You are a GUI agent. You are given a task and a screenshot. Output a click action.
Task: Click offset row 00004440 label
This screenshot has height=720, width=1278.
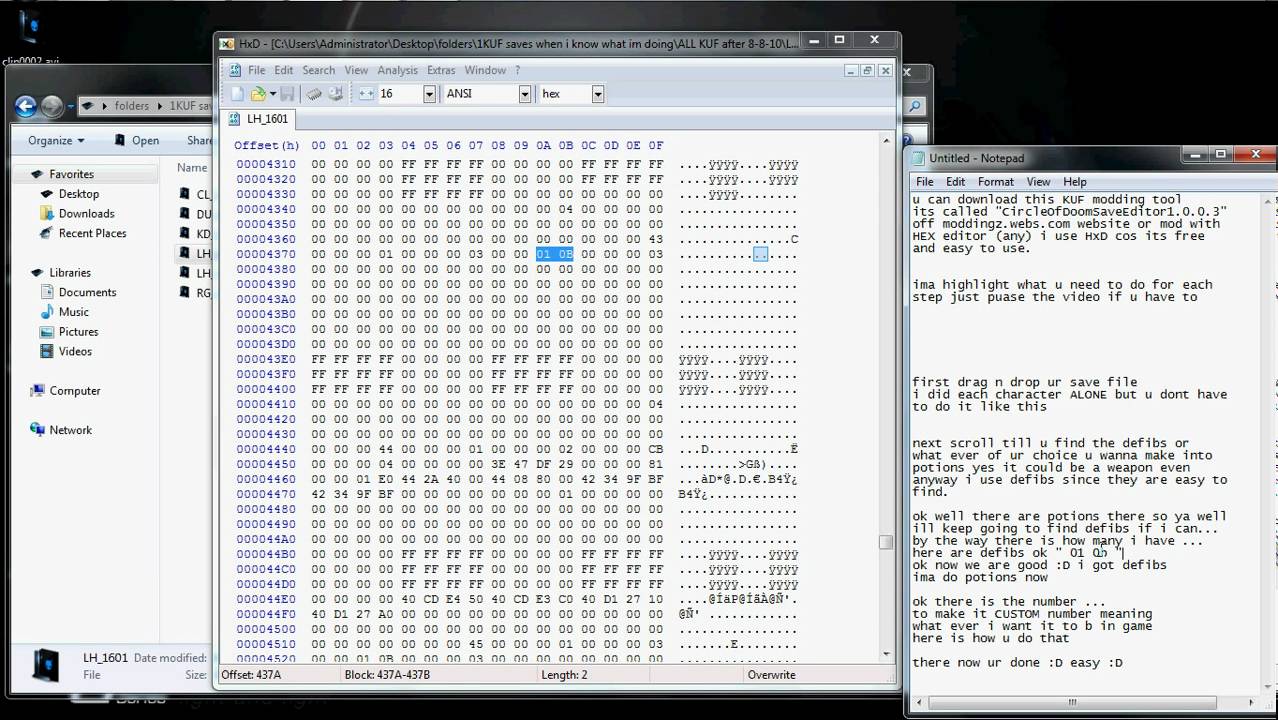click(x=266, y=449)
